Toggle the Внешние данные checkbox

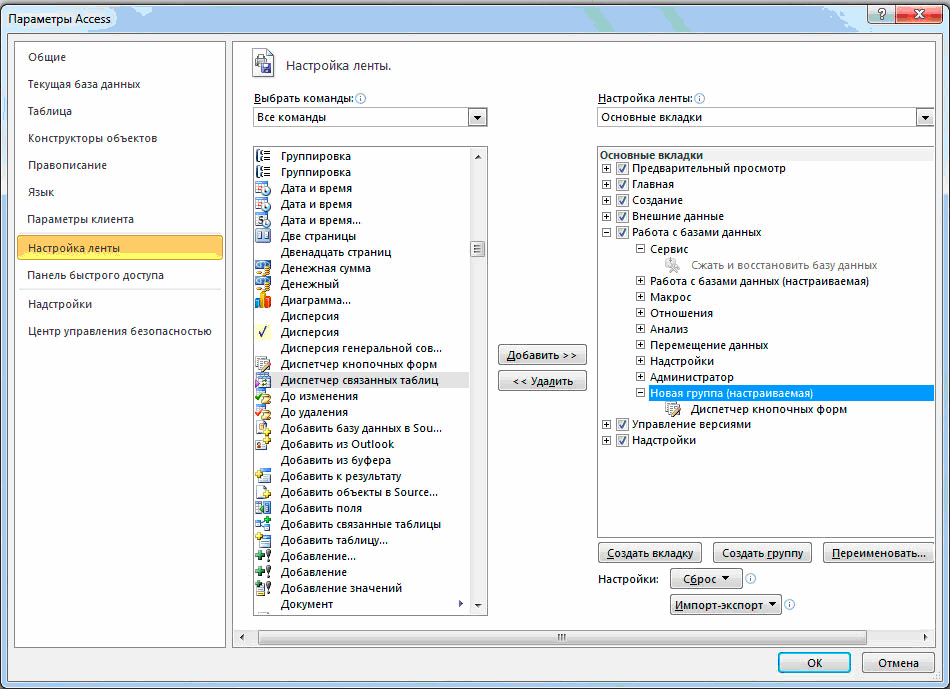622,216
